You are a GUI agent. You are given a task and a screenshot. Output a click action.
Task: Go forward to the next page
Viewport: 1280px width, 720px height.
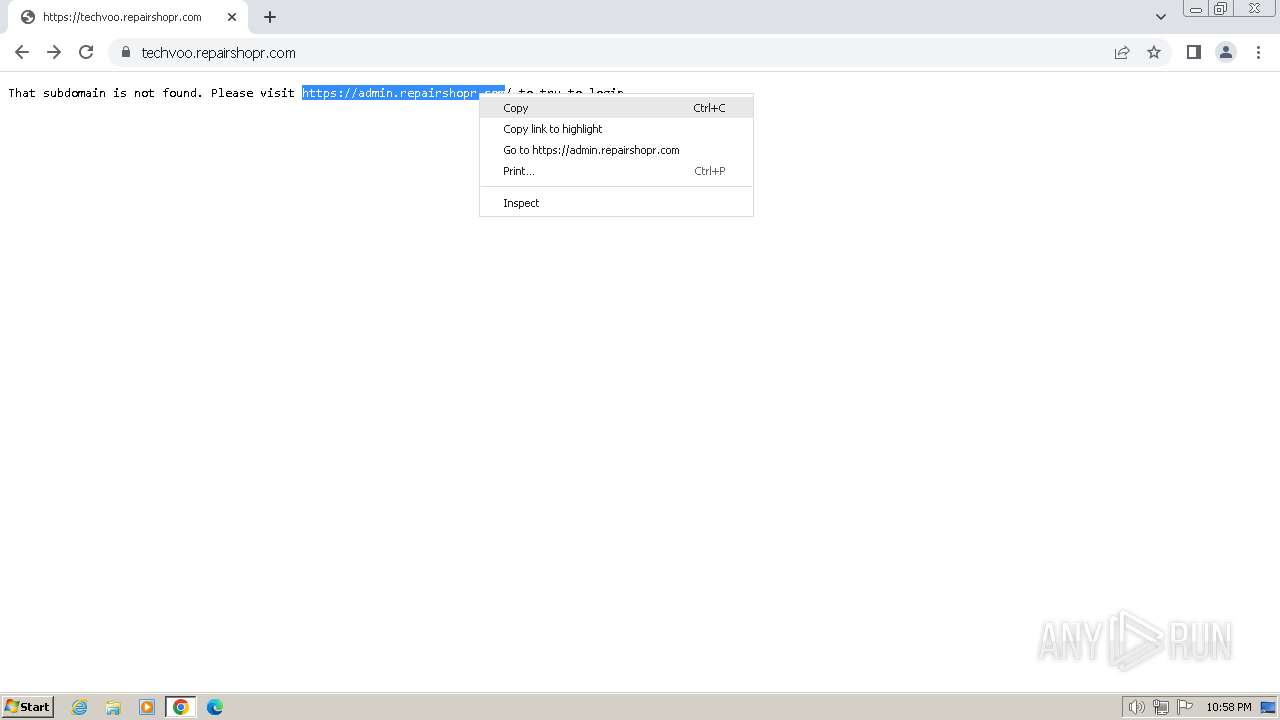54,52
